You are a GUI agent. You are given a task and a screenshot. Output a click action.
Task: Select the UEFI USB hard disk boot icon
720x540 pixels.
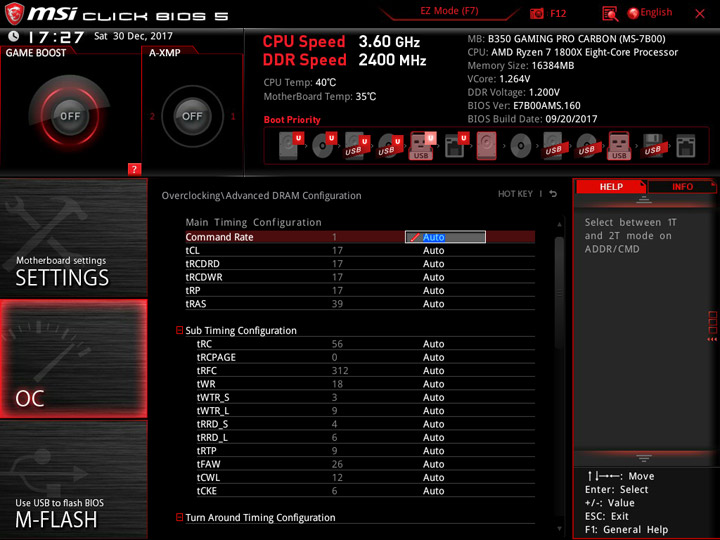(x=357, y=146)
